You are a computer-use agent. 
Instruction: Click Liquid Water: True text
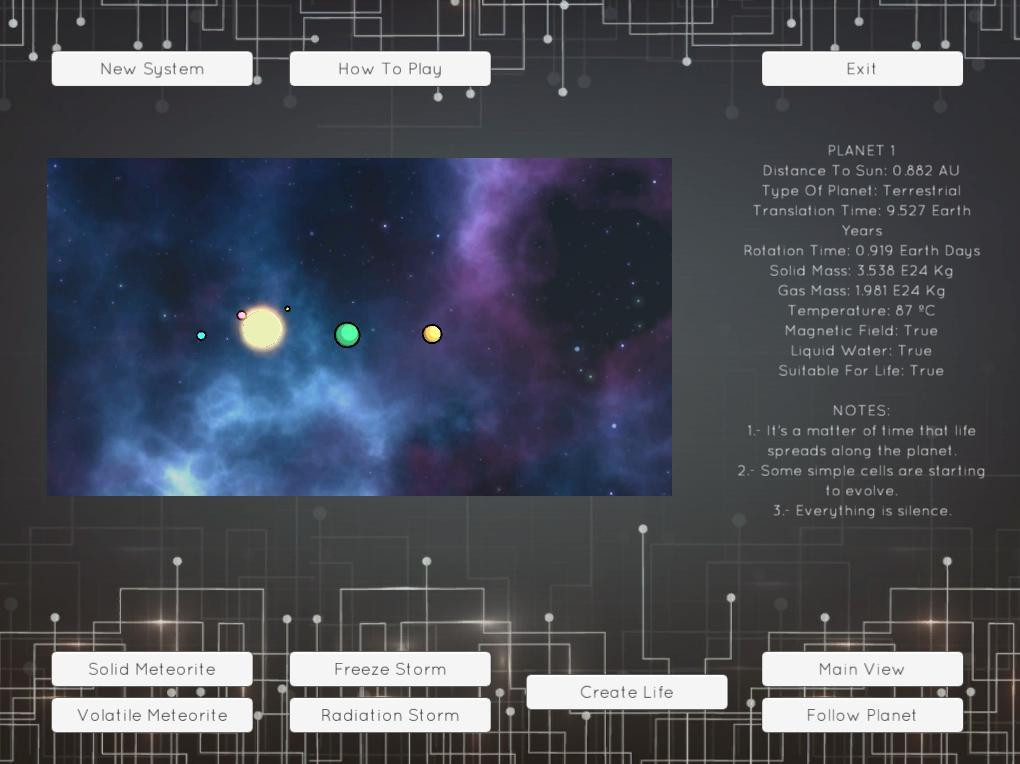[861, 351]
